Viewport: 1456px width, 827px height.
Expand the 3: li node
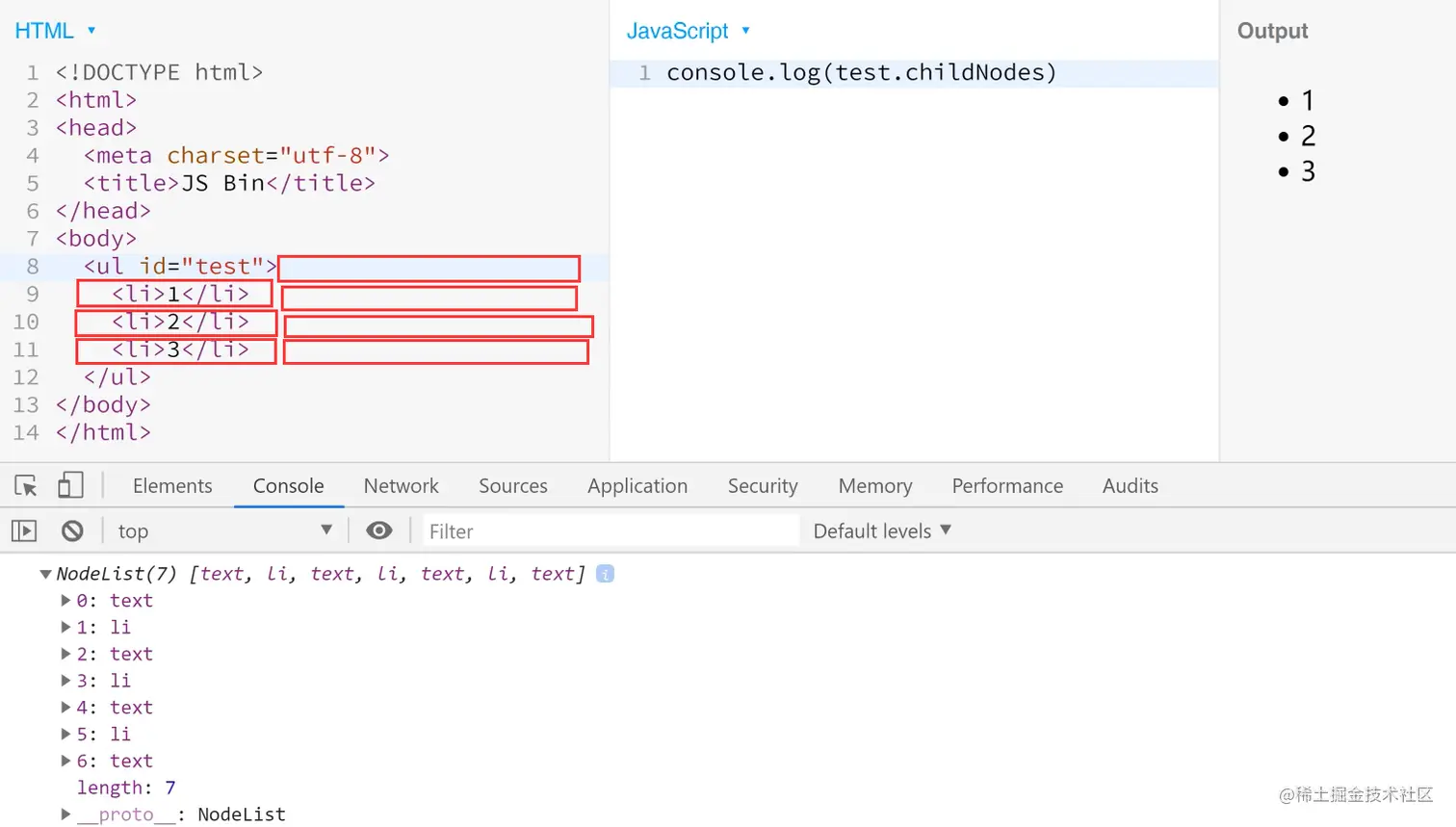pos(65,681)
